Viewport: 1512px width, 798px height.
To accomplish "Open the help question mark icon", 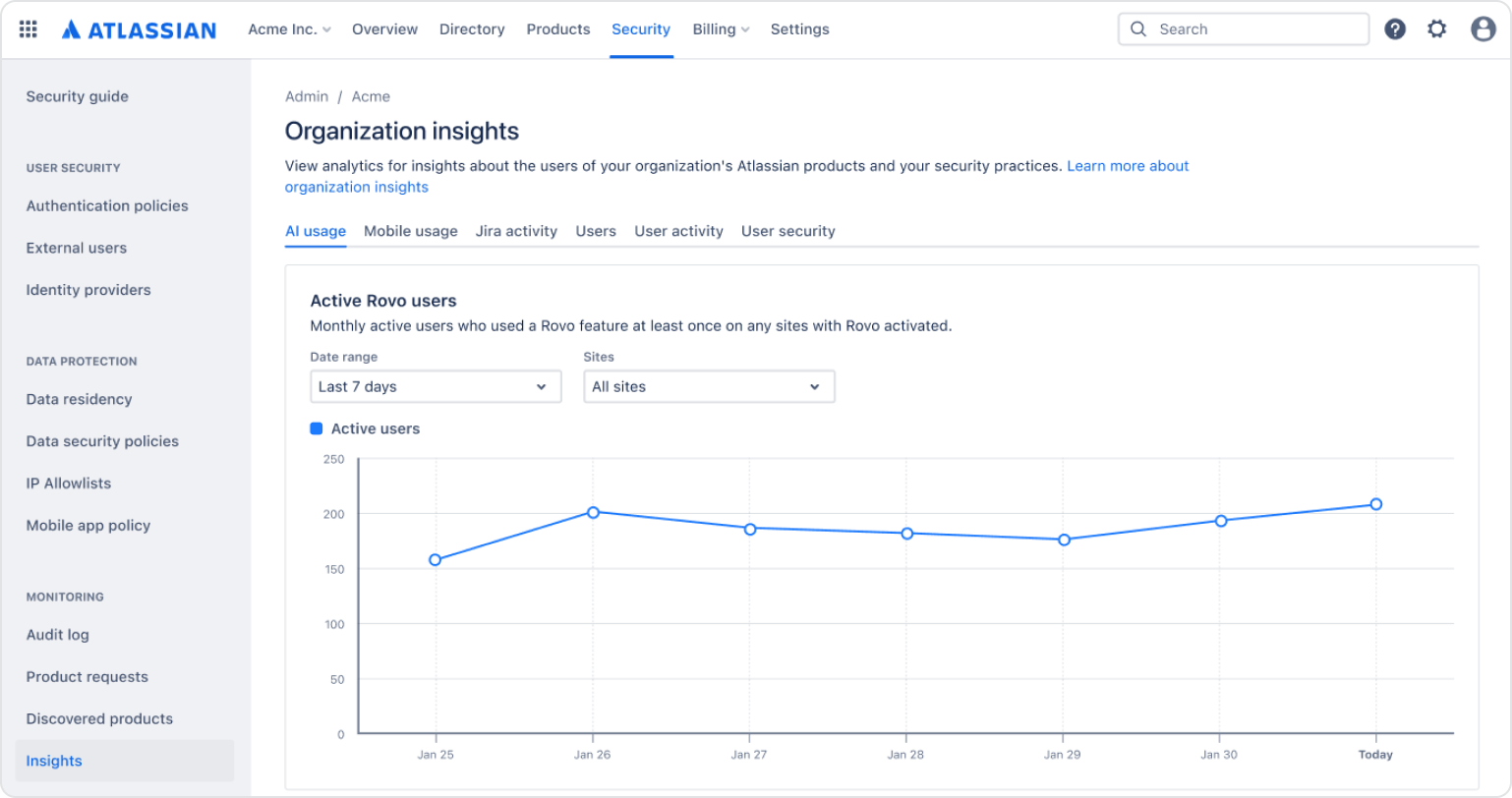I will click(x=1395, y=29).
